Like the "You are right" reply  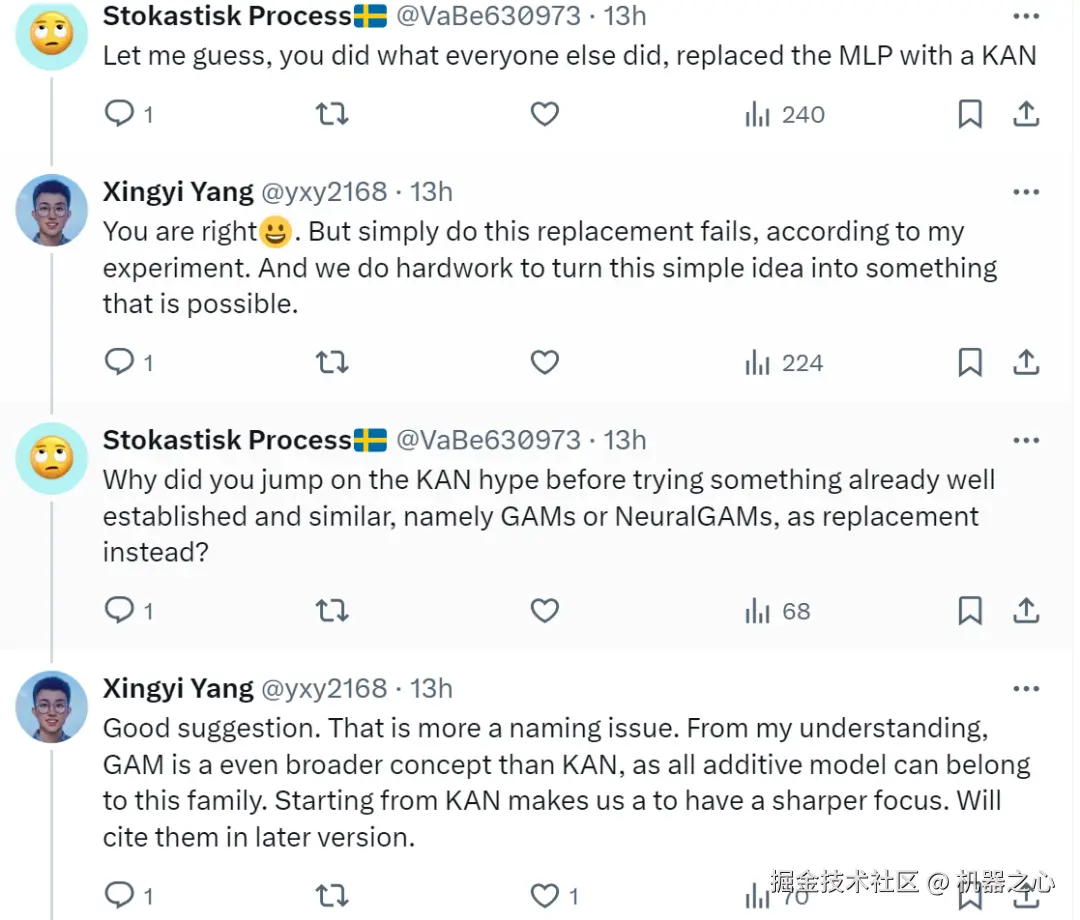click(544, 363)
